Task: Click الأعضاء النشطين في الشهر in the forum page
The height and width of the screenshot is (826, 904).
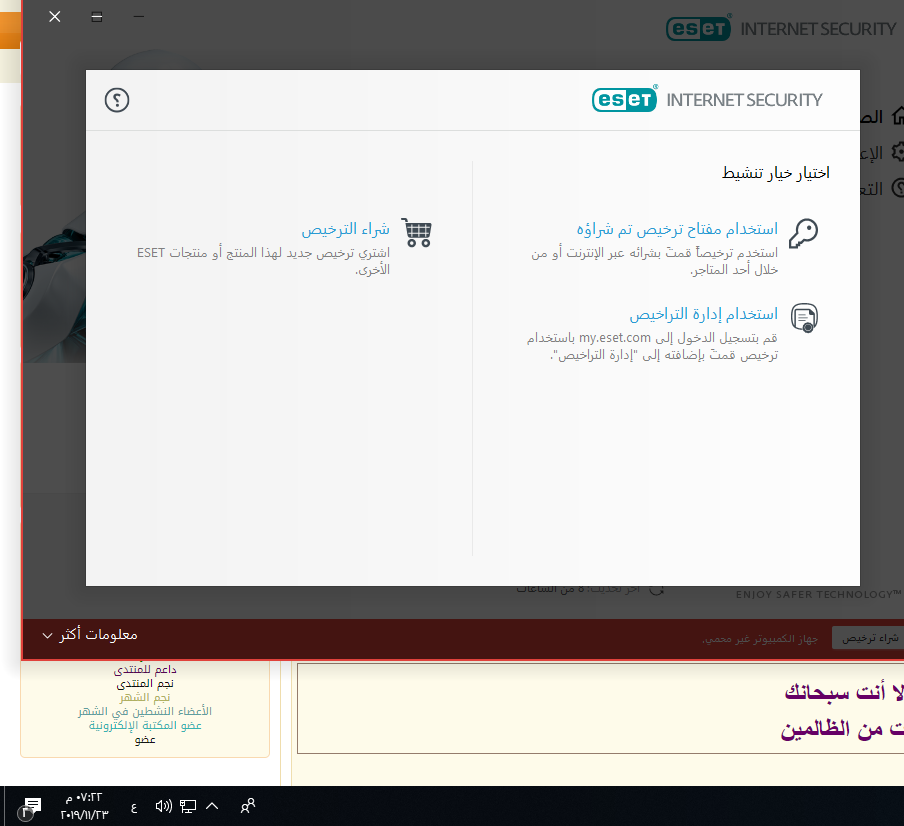Action: [x=145, y=711]
